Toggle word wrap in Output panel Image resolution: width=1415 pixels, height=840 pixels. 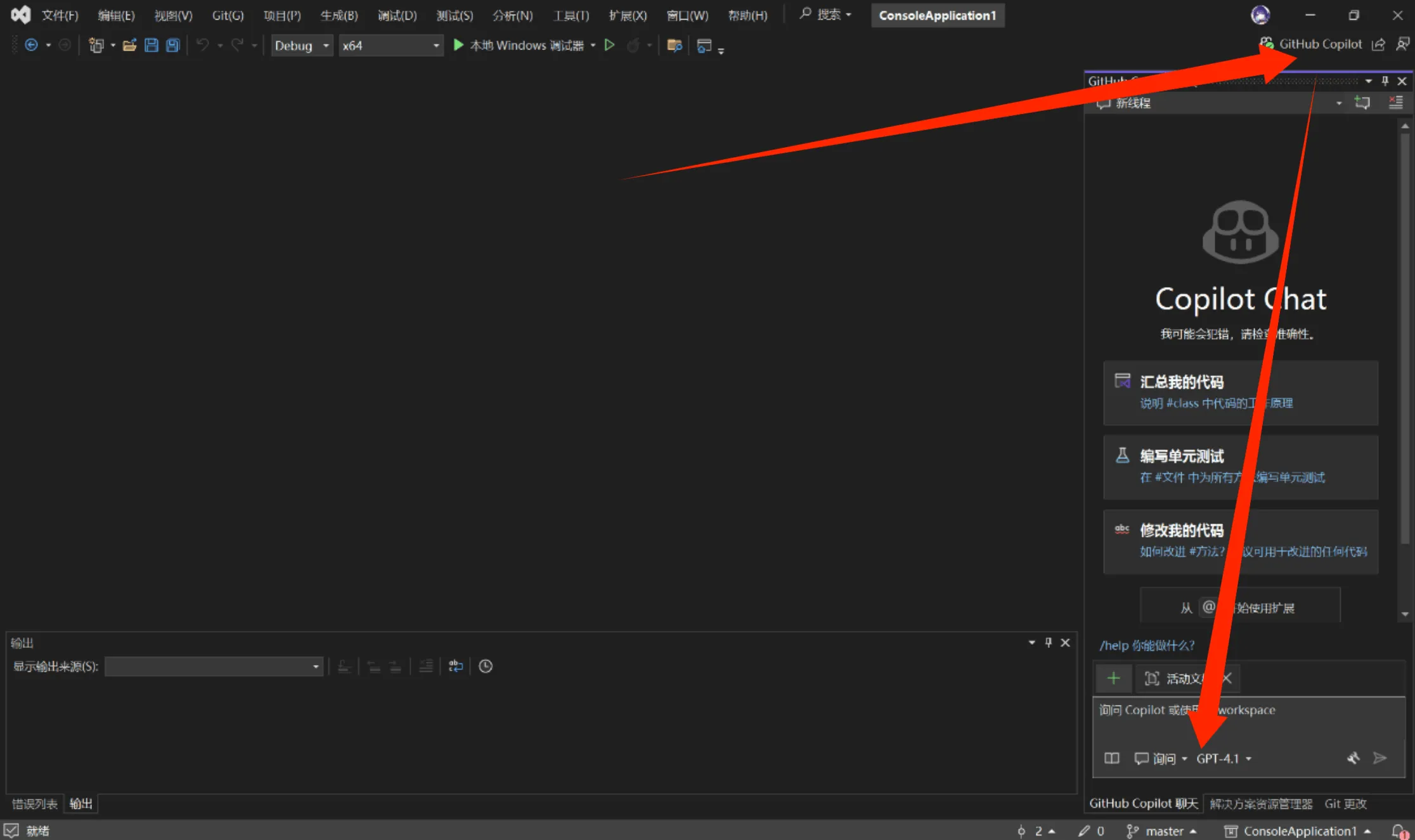455,666
